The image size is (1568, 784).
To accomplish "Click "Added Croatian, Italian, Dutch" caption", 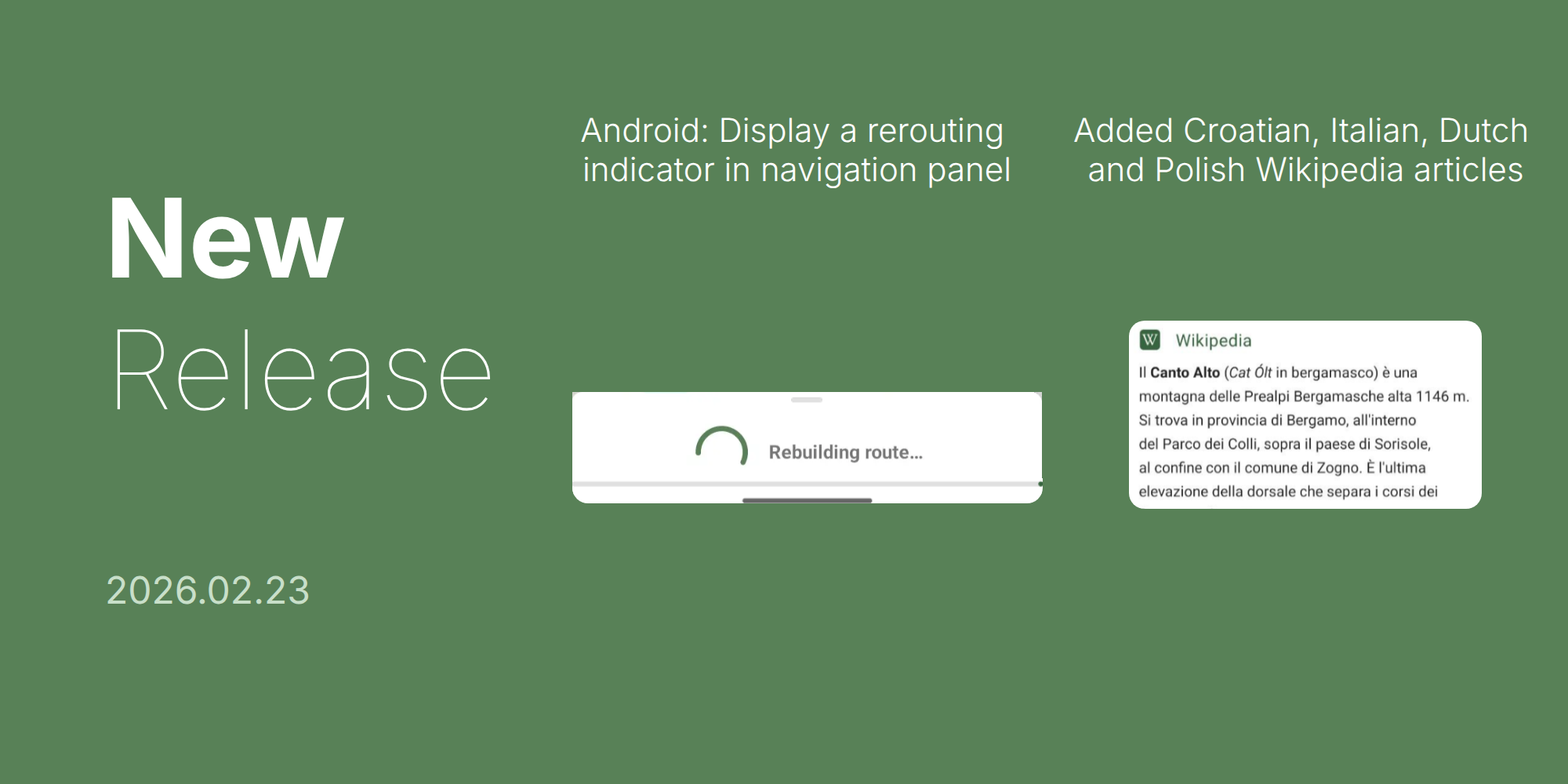I will [1301, 131].
